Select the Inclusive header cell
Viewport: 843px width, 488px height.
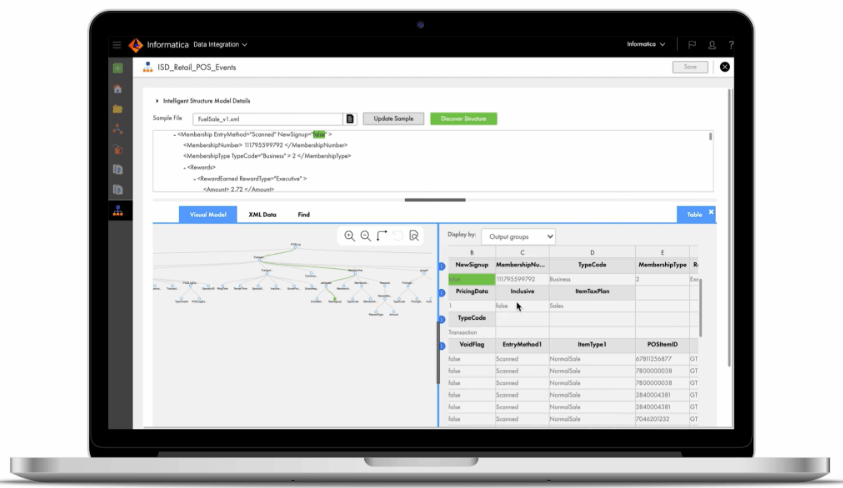tap(522, 291)
